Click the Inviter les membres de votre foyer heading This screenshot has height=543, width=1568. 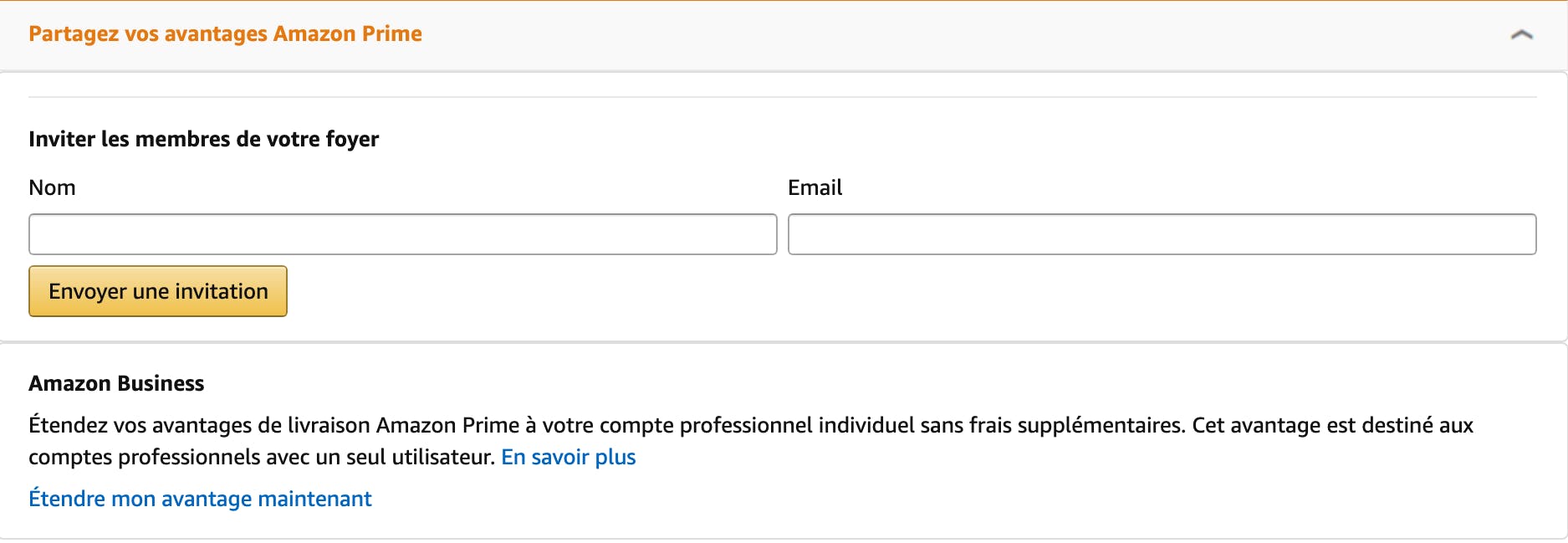coord(204,139)
